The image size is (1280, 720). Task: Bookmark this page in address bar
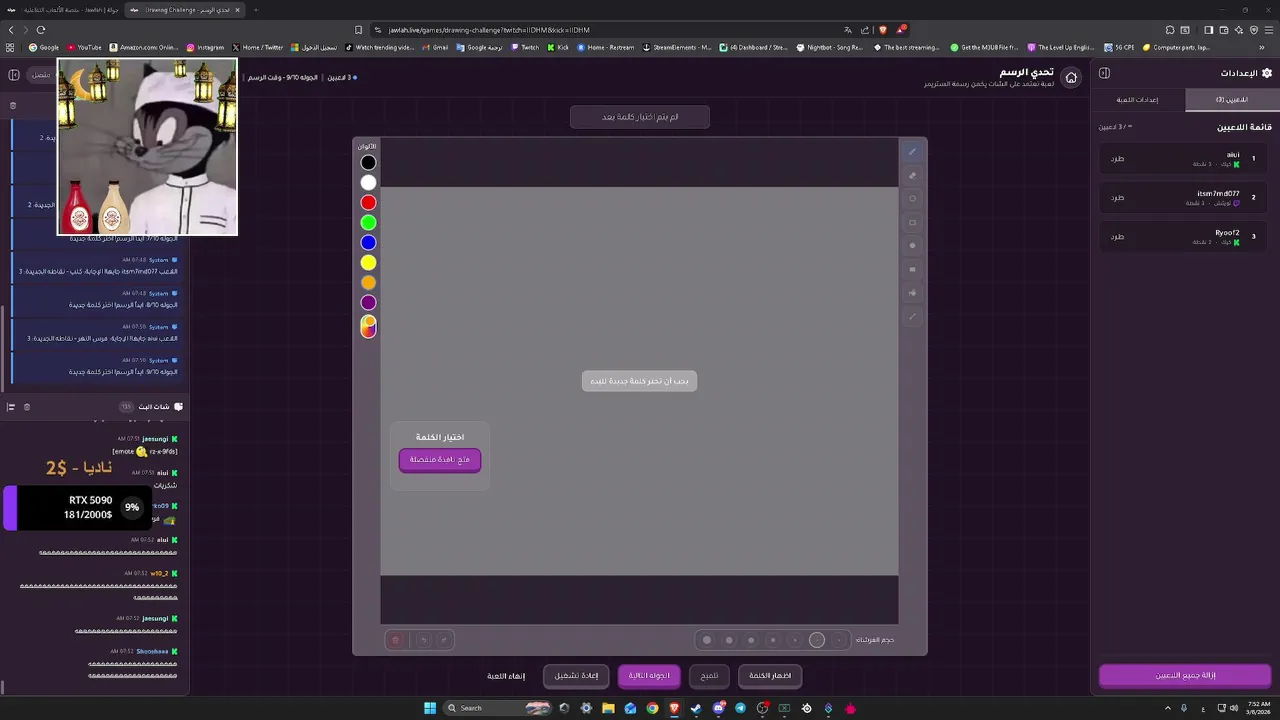[x=359, y=30]
